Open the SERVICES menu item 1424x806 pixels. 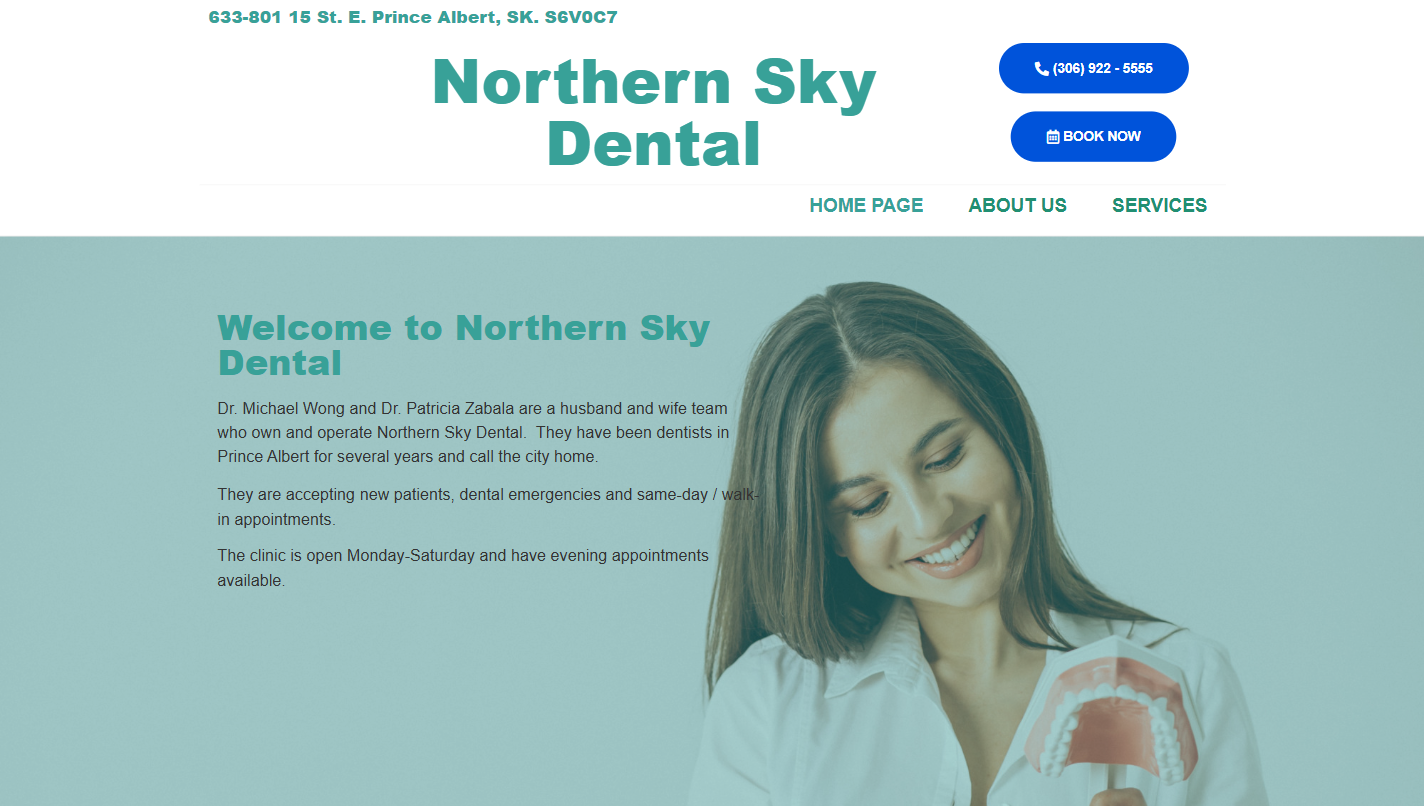tap(1159, 205)
